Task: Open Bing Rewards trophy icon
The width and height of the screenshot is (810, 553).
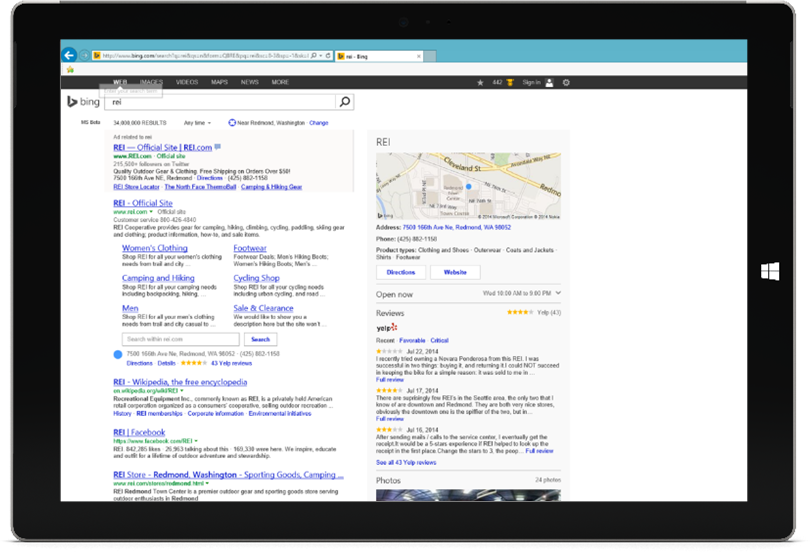Action: [510, 82]
